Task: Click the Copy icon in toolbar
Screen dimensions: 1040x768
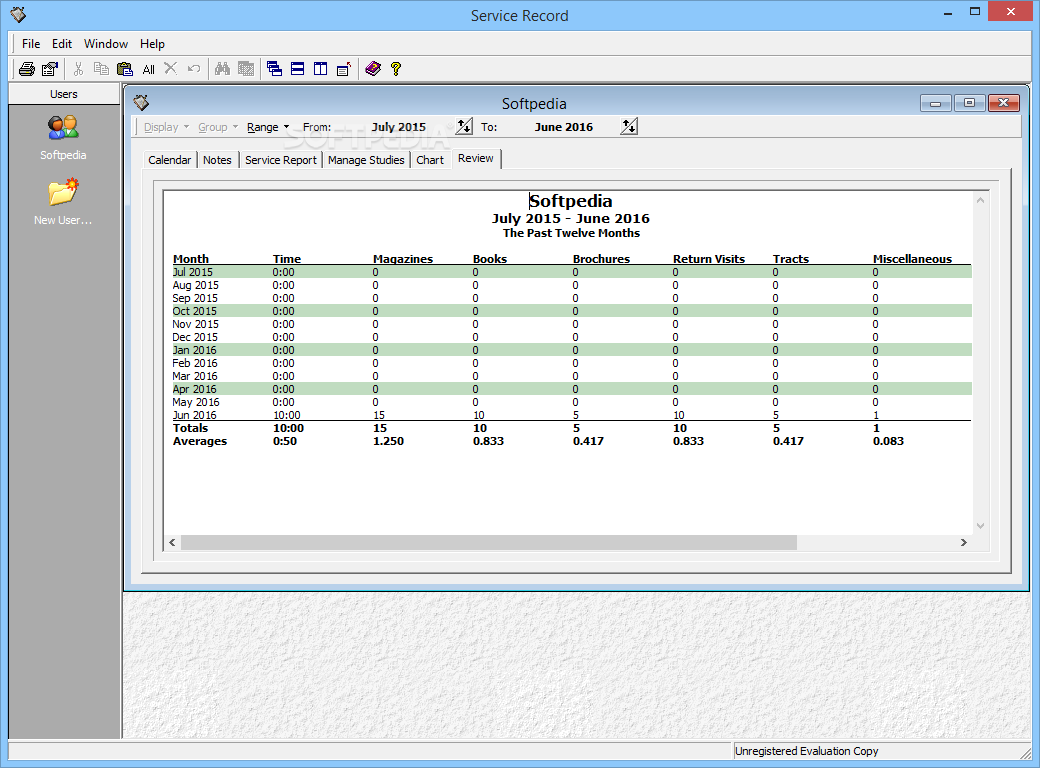Action: [101, 68]
